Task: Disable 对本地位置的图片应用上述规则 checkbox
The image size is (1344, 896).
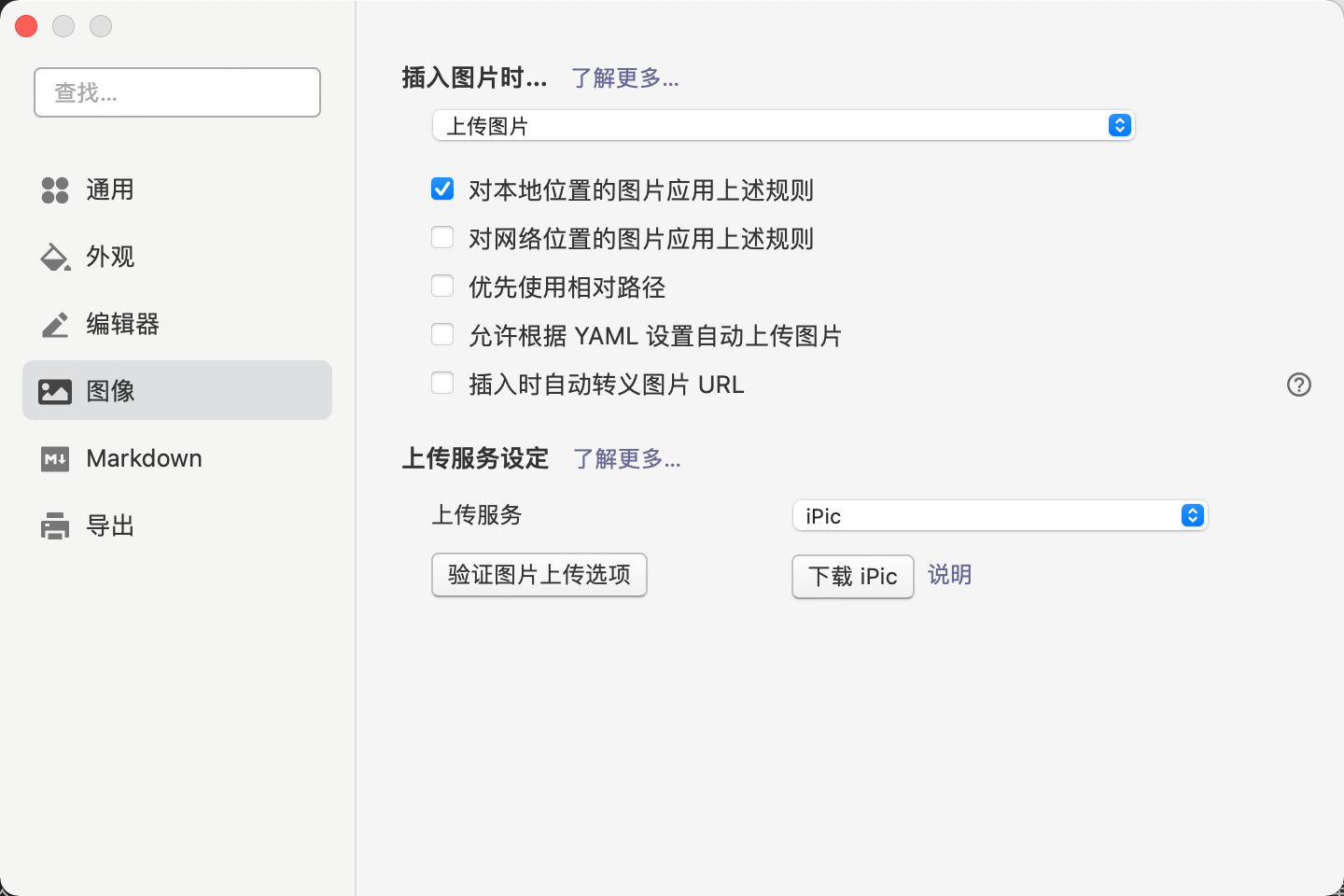Action: (x=442, y=189)
